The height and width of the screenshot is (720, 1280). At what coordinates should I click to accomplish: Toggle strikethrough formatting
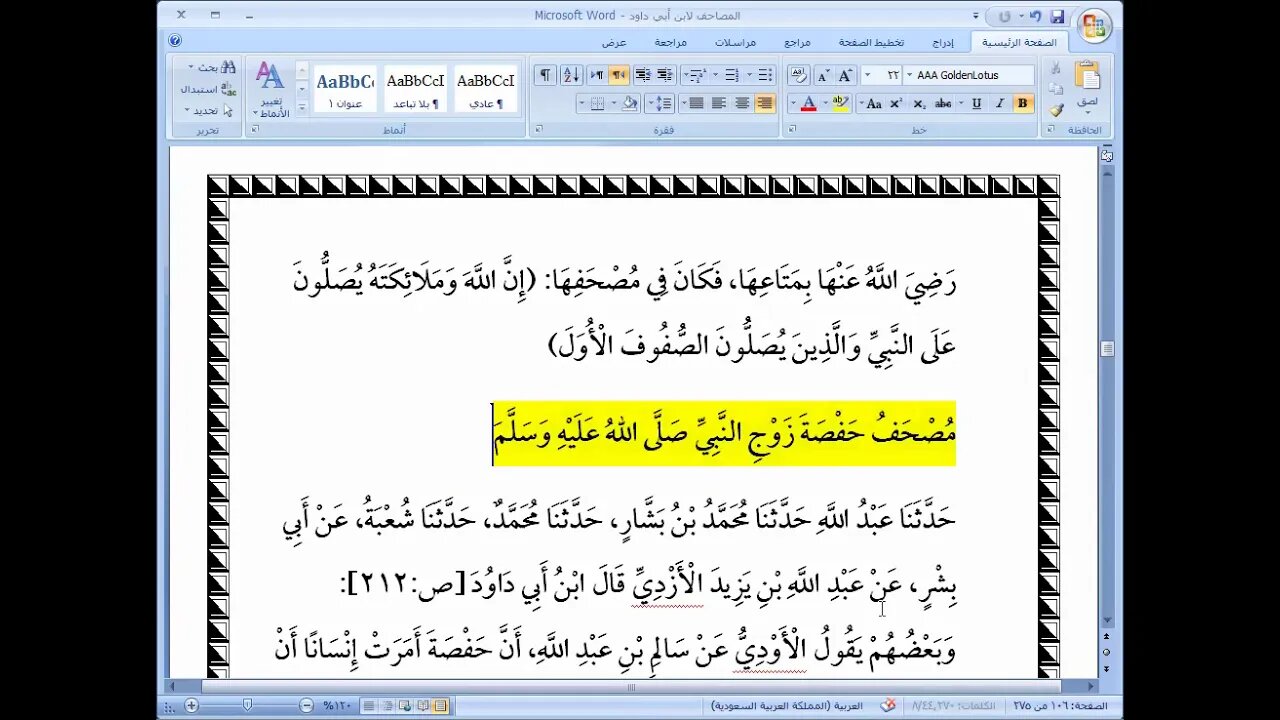tap(942, 103)
